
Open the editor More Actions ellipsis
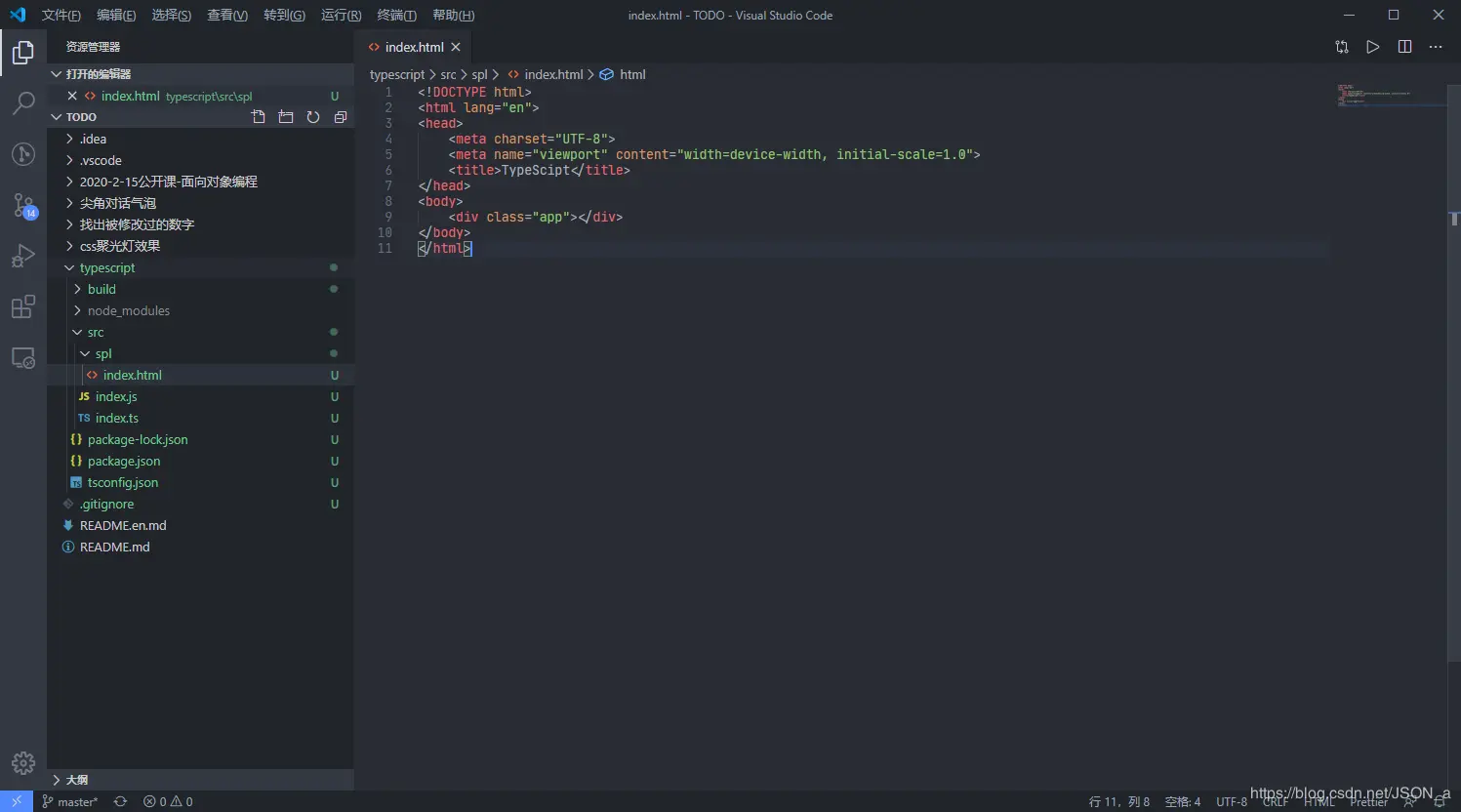coord(1436,47)
